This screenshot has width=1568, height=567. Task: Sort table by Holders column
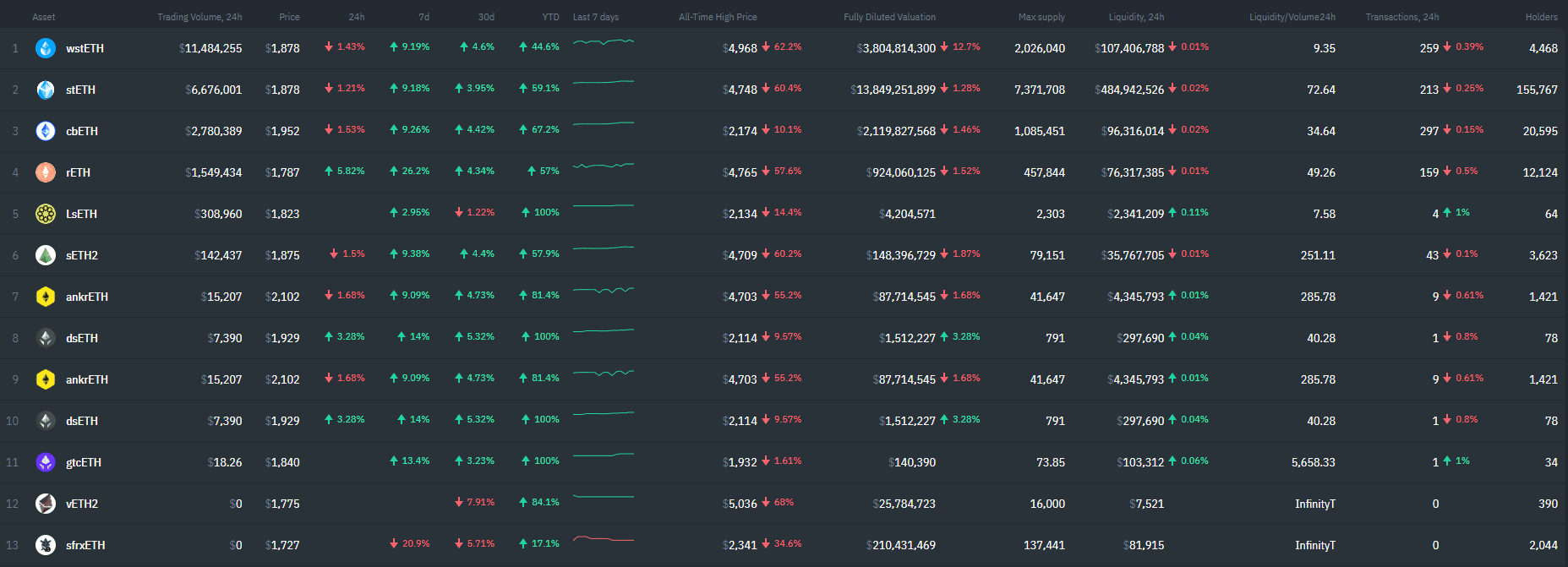[x=1541, y=17]
